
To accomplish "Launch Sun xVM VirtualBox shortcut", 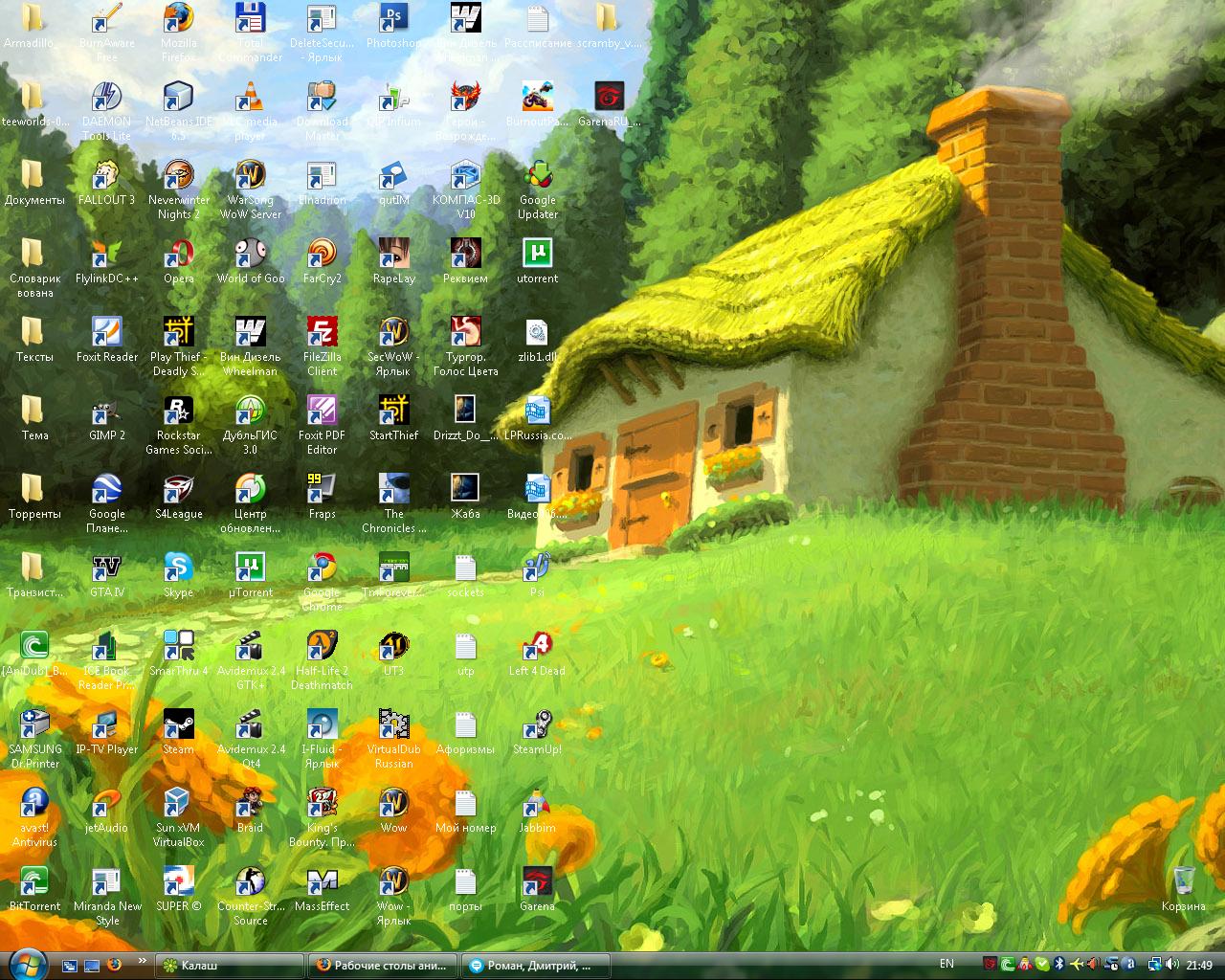I will [179, 817].
